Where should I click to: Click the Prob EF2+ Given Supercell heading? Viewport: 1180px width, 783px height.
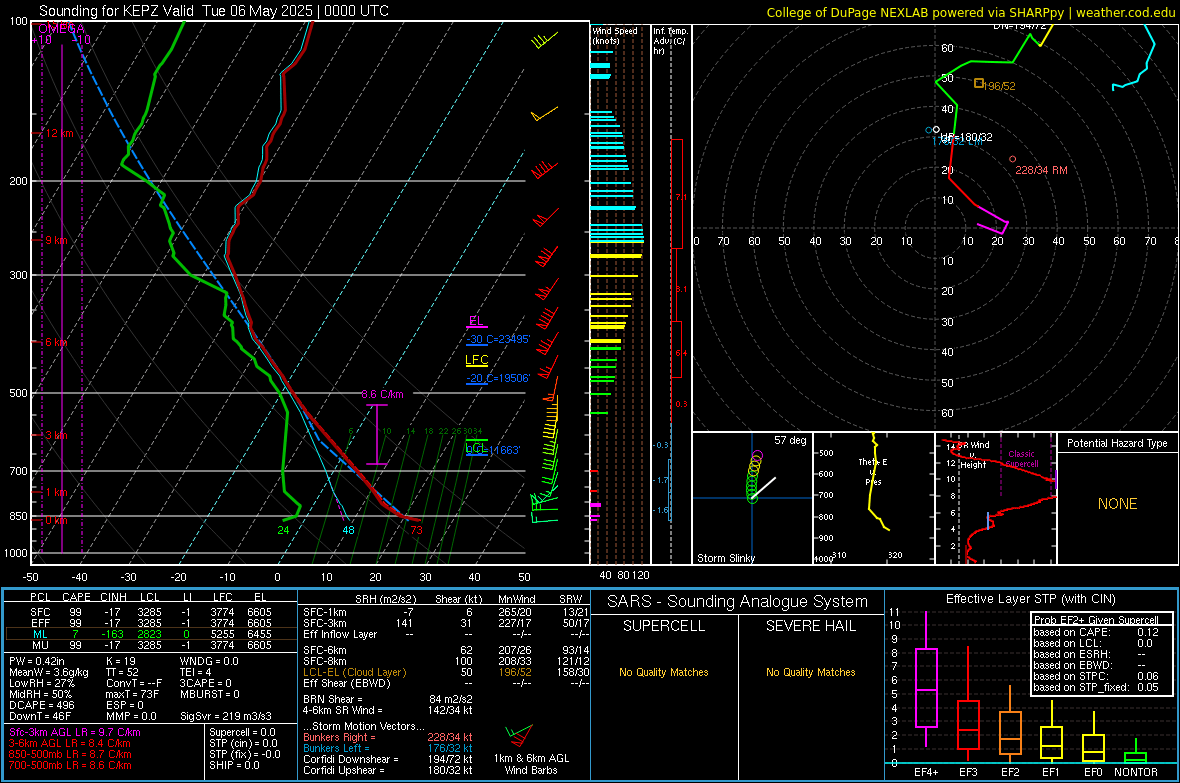(1096, 620)
